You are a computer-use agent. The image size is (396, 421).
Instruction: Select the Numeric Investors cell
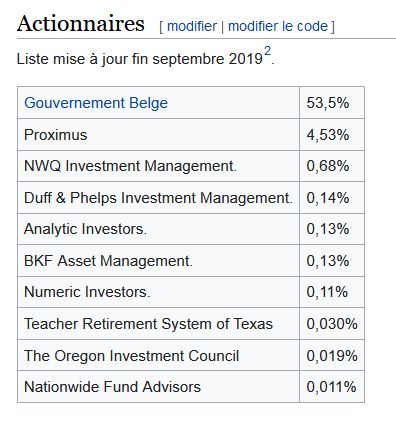pos(158,292)
